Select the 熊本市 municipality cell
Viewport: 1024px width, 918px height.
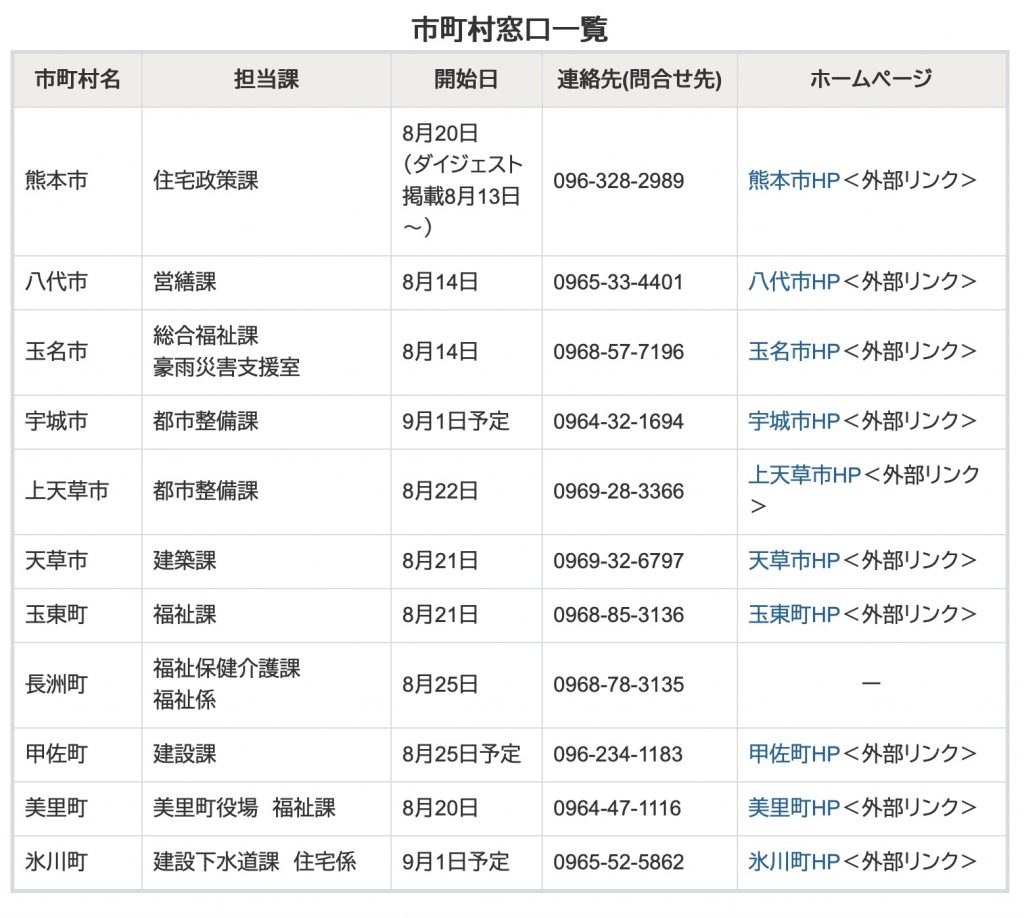click(78, 182)
